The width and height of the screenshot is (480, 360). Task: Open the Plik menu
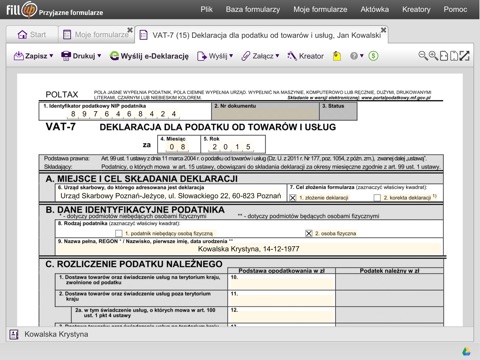(206, 9)
